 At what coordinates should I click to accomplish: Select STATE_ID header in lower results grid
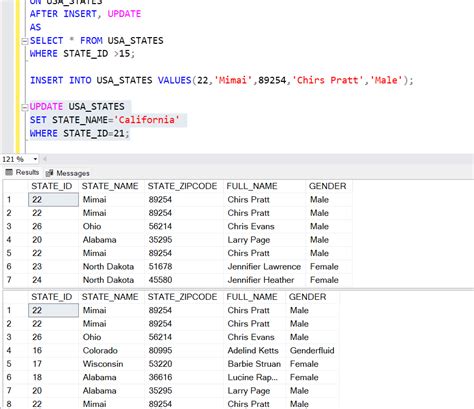tap(52, 297)
